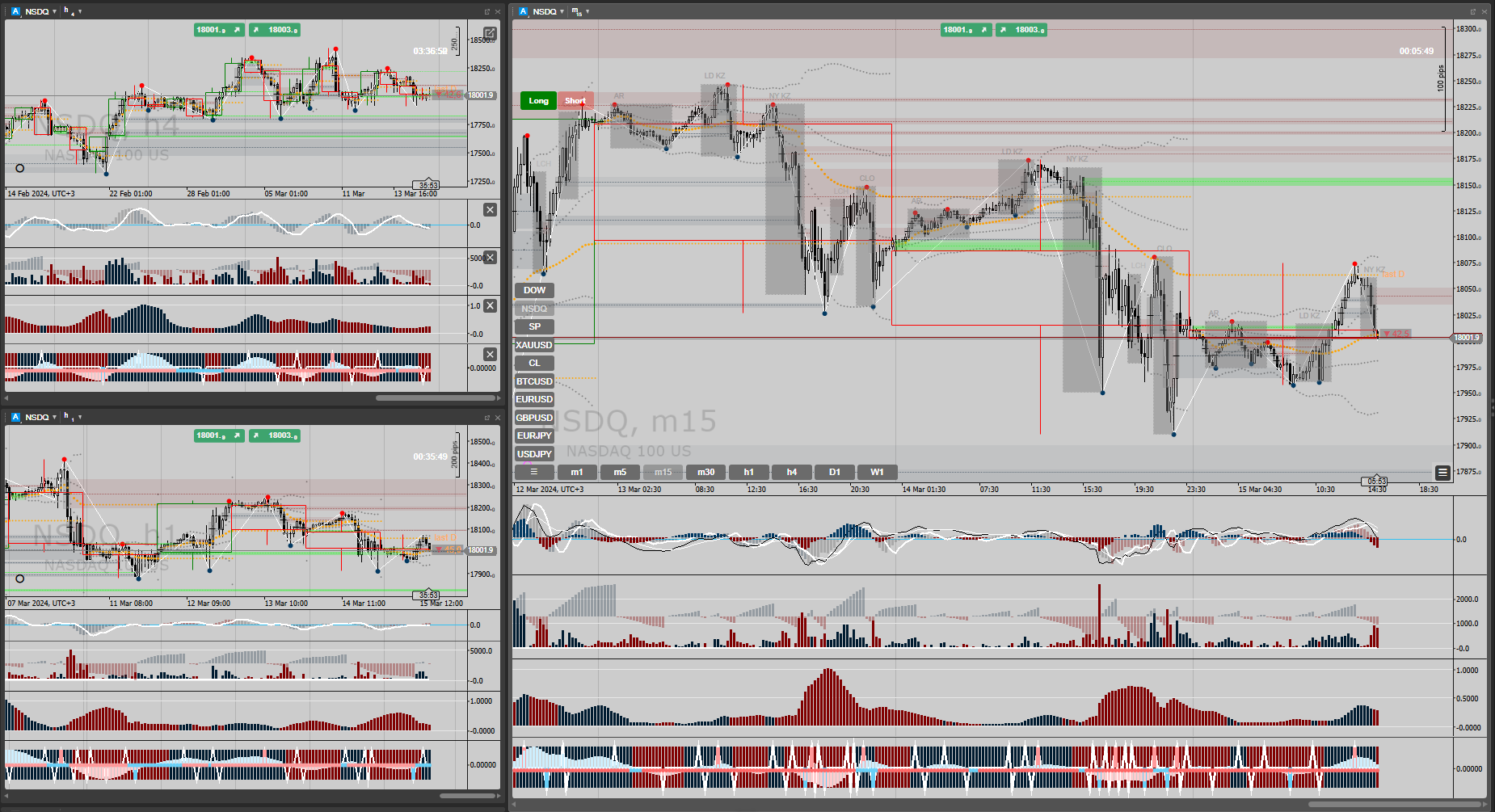Switch the chart symbol to GBPUSD
This screenshot has height=812, width=1495.
[534, 418]
